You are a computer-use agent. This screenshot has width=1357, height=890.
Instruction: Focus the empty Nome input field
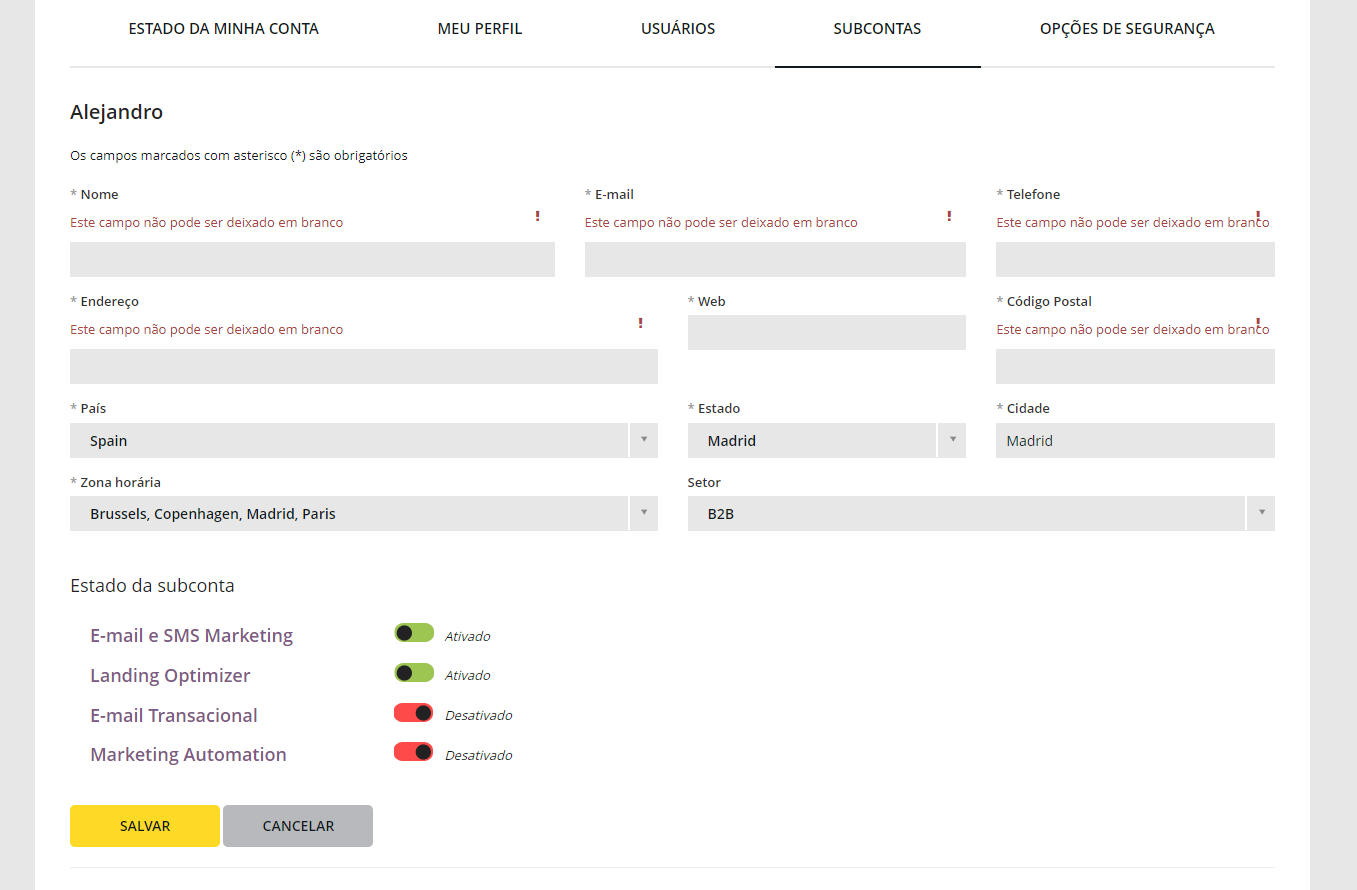312,259
